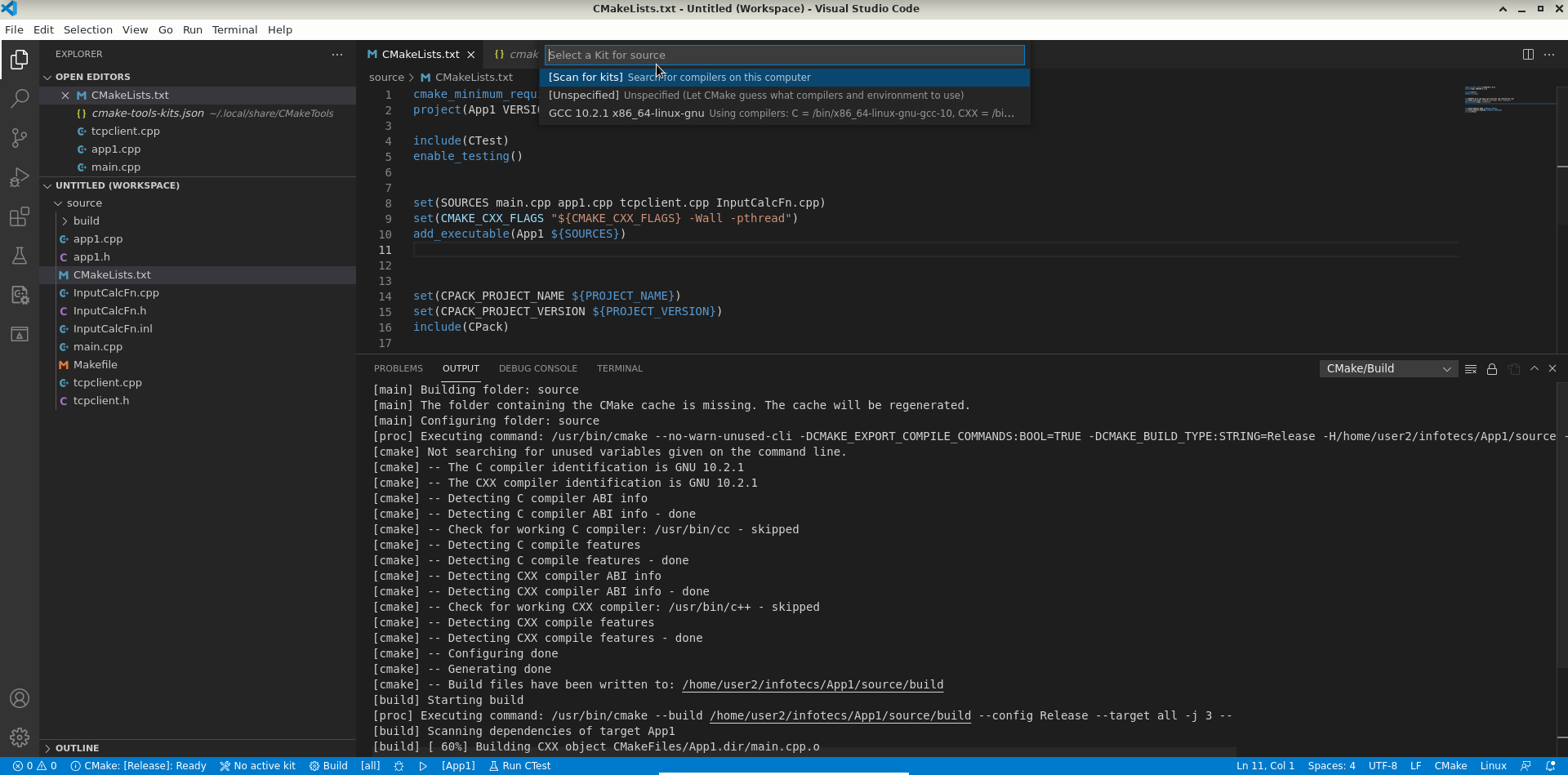This screenshot has width=1568, height=775.
Task: Open InputCalcFn.inl in file tree
Action: tap(198, 329)
